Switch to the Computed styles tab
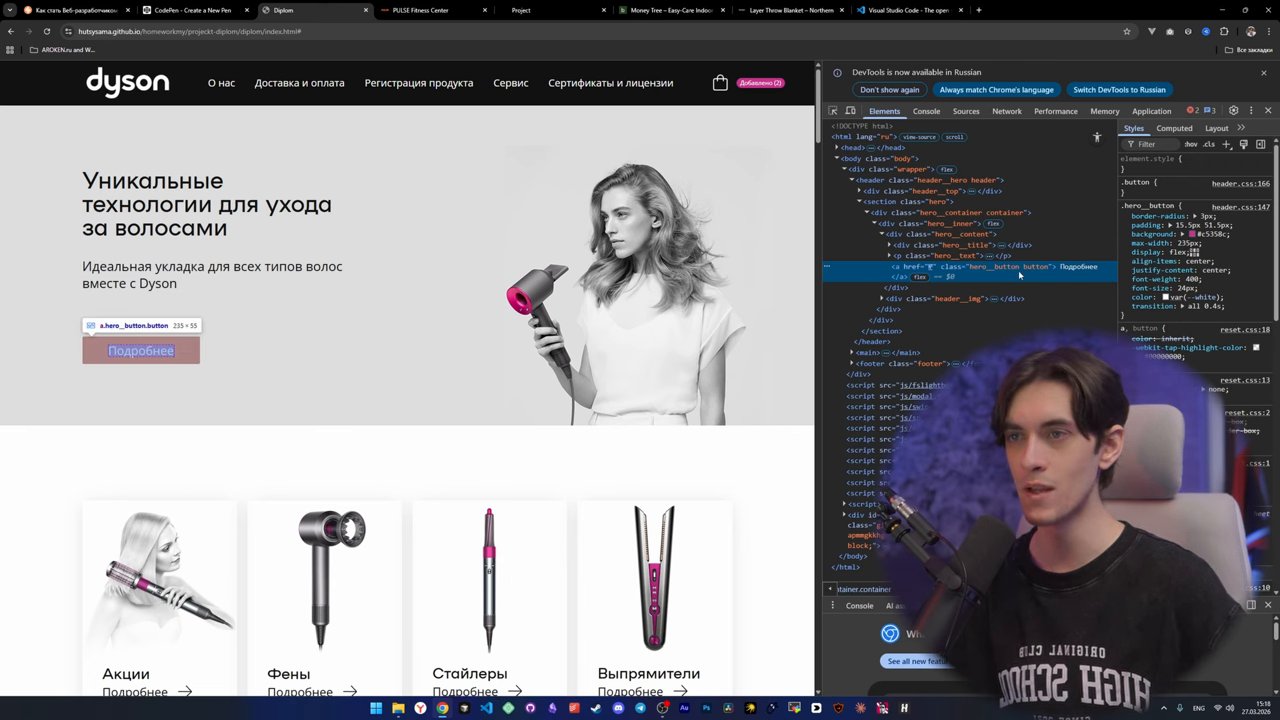This screenshot has height=720, width=1280. (x=1174, y=128)
